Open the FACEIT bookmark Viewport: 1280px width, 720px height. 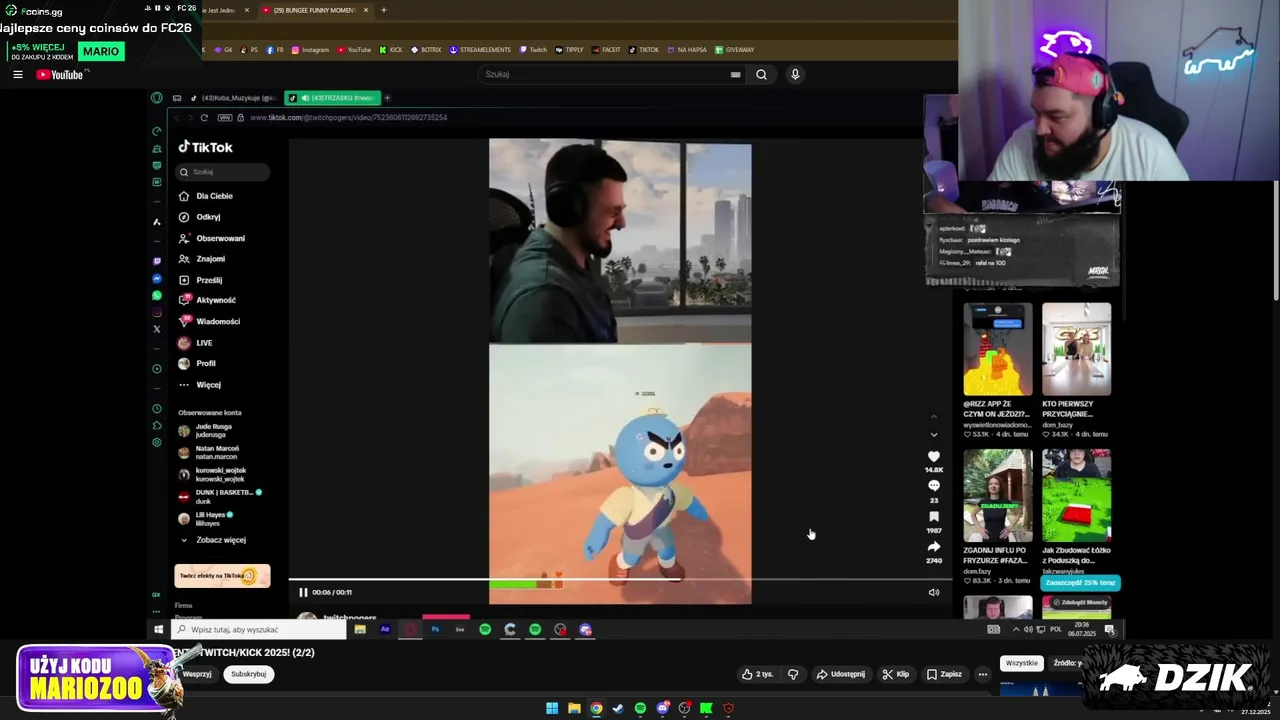coord(607,50)
